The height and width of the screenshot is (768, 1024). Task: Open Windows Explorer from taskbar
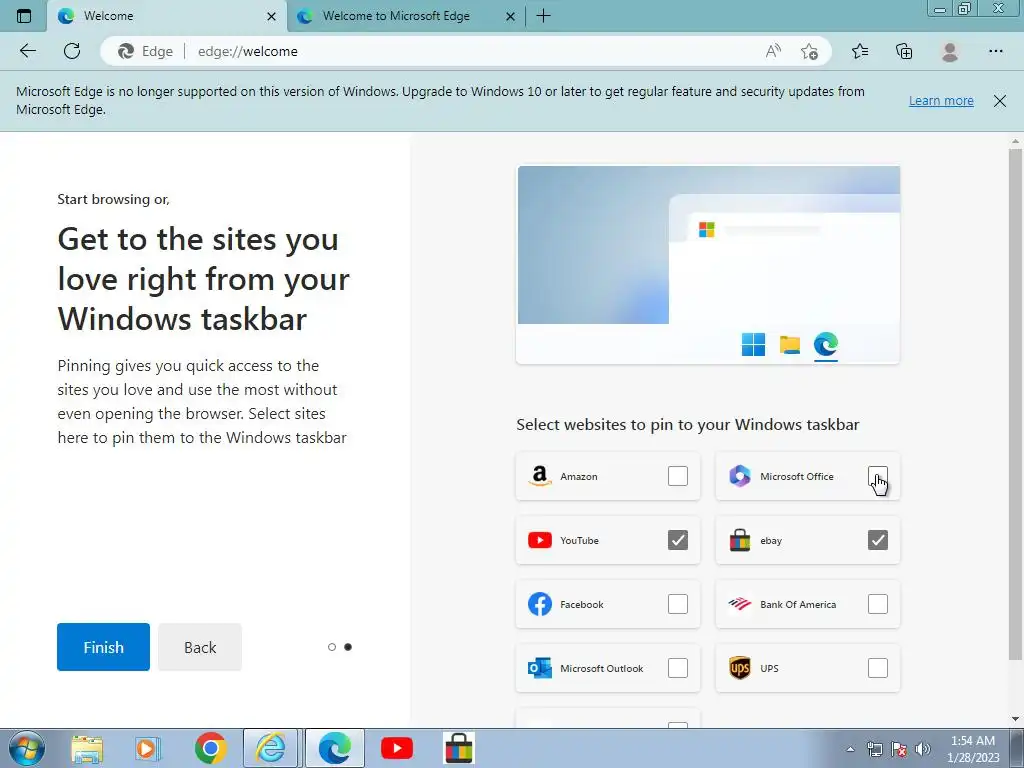[x=87, y=748]
